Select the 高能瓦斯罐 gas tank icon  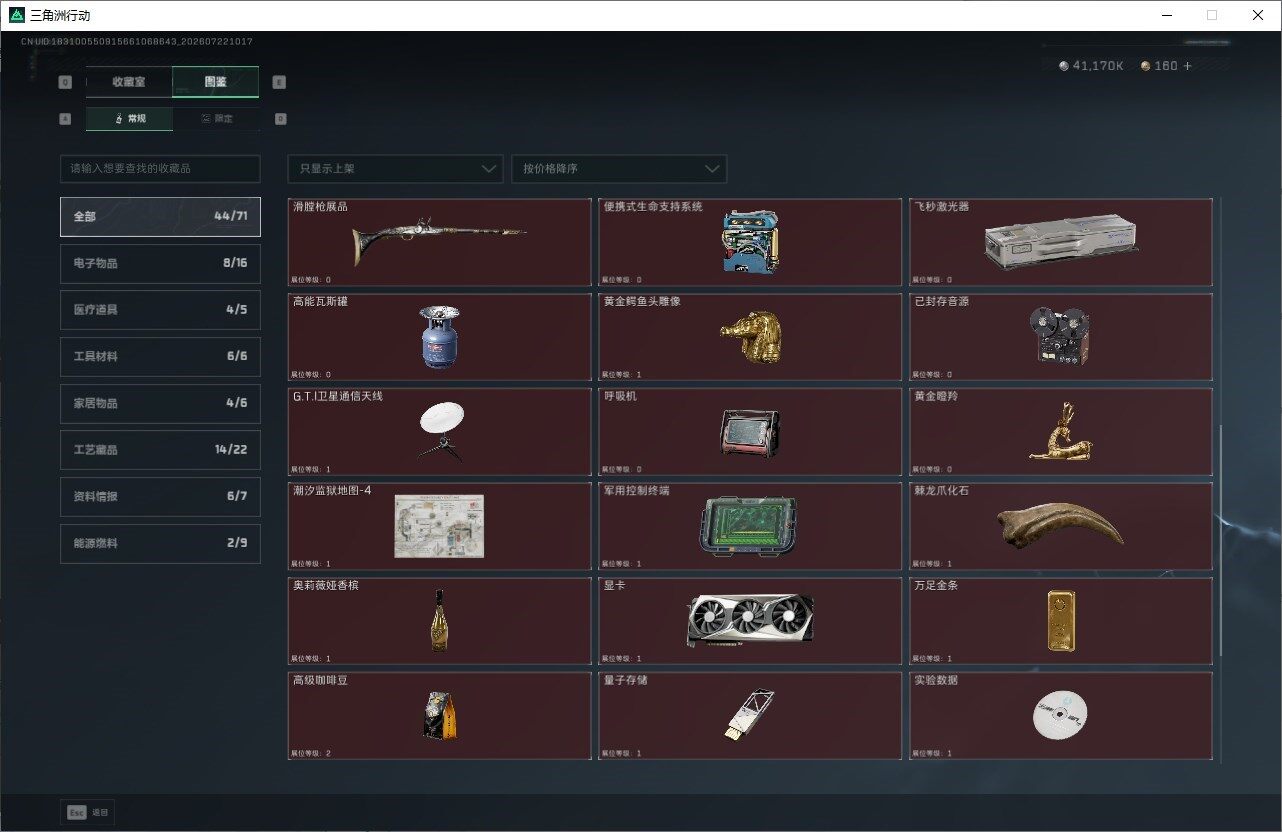[439, 337]
